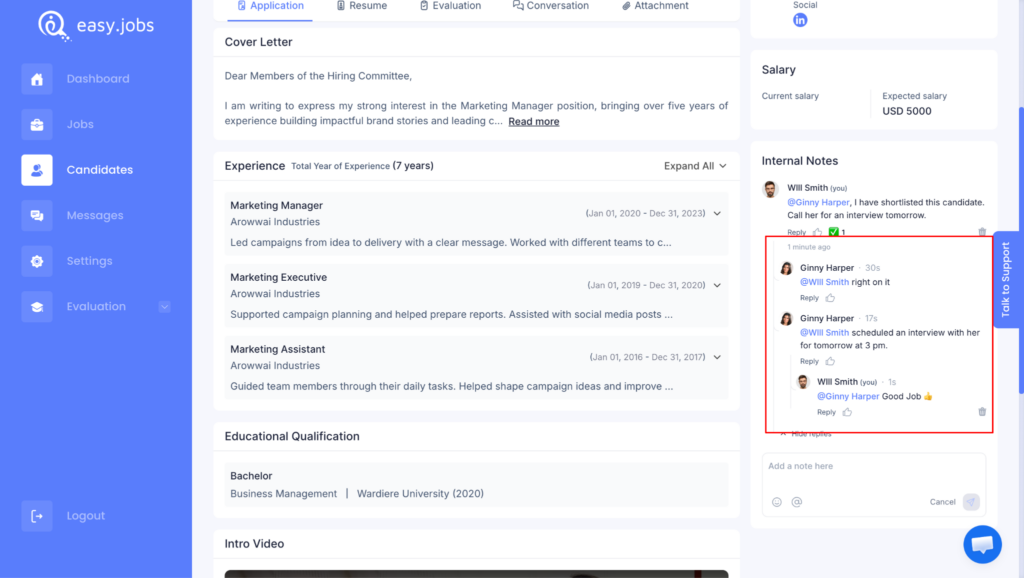Viewport: 1024px width, 578px height.
Task: Switch to the Attachment tab
Action: tap(655, 6)
